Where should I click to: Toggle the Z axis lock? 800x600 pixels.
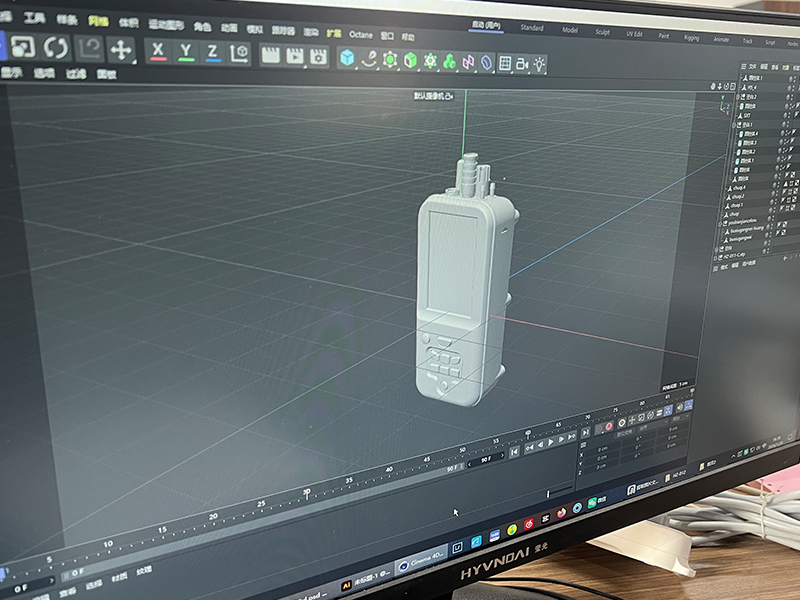(x=212, y=53)
